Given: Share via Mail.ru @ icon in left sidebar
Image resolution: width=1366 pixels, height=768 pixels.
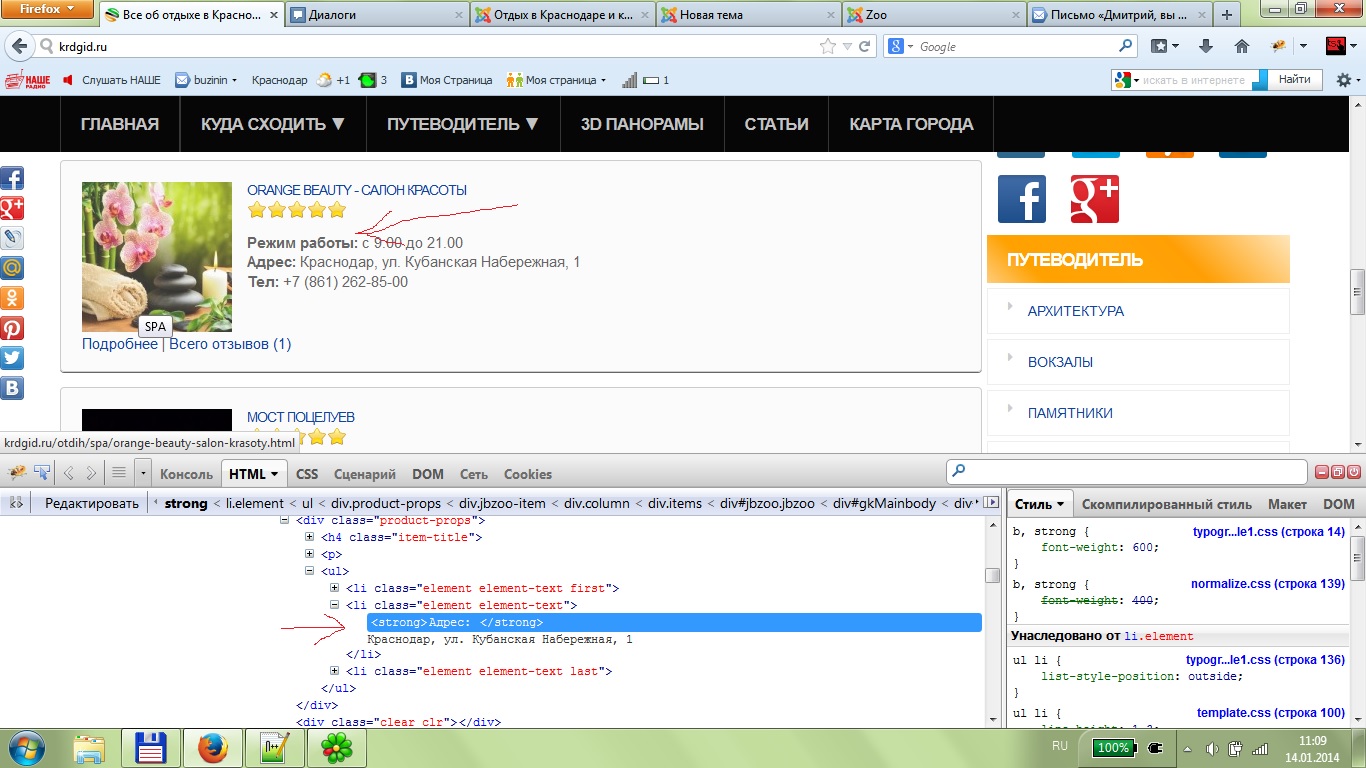Looking at the screenshot, I should coord(12,268).
